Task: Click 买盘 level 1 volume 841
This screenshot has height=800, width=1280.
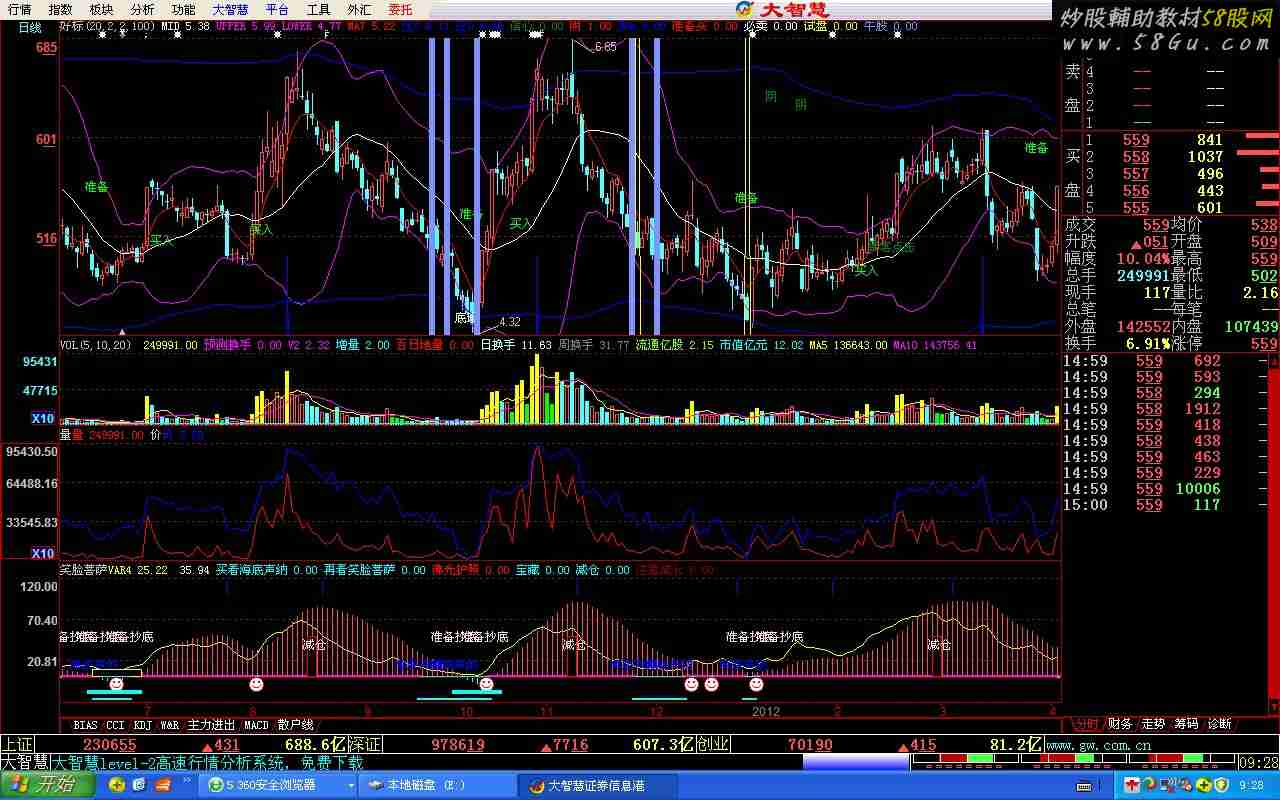Action: [1210, 140]
